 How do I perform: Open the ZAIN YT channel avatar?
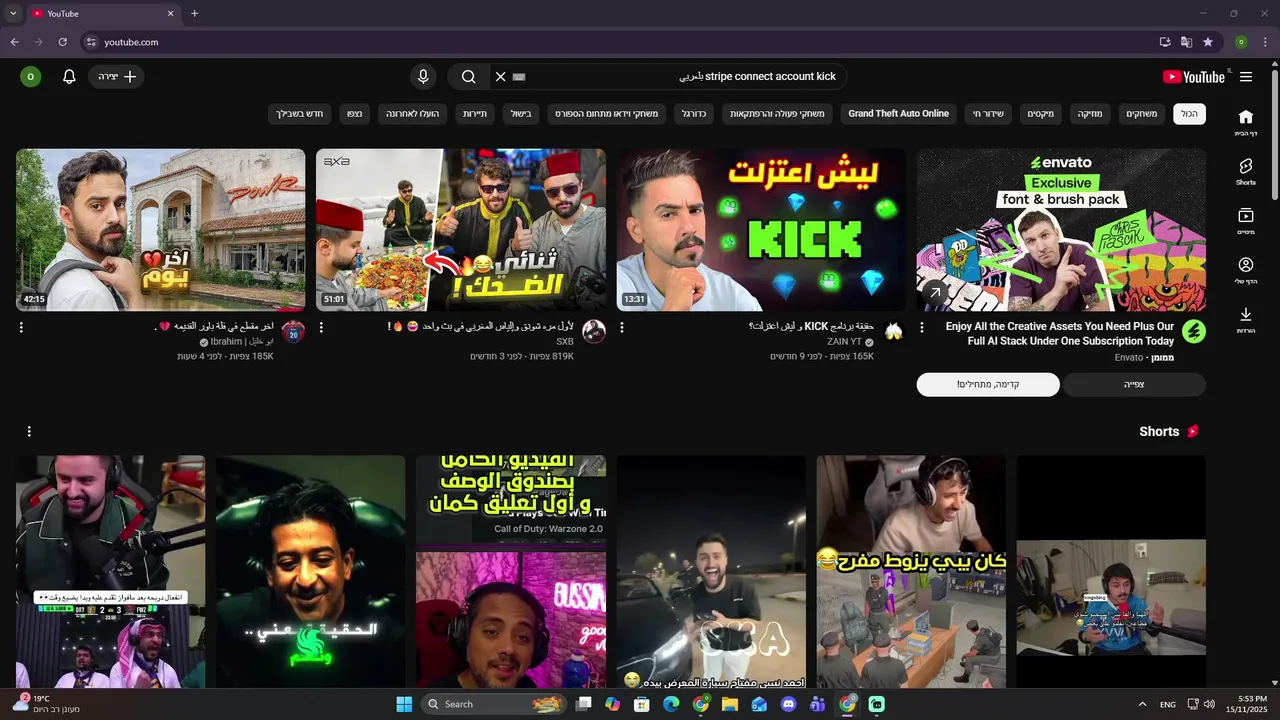click(894, 332)
